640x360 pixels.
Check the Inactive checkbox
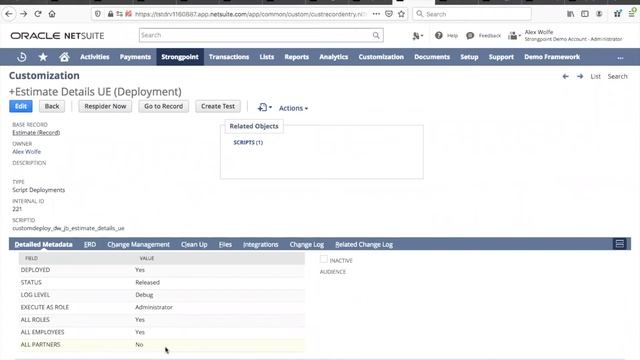[324, 259]
